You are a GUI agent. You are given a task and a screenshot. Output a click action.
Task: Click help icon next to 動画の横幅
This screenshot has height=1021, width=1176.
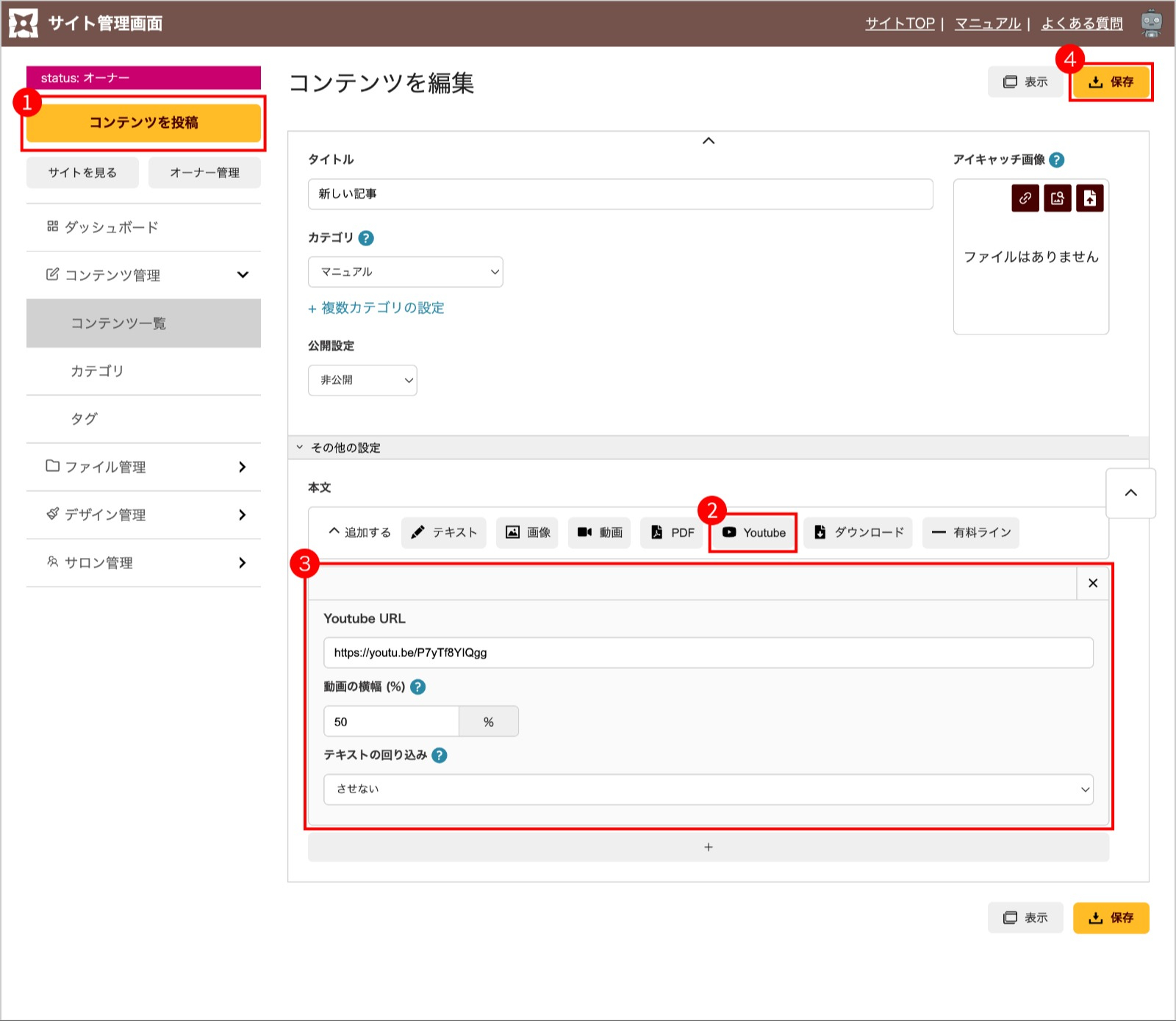point(417,687)
